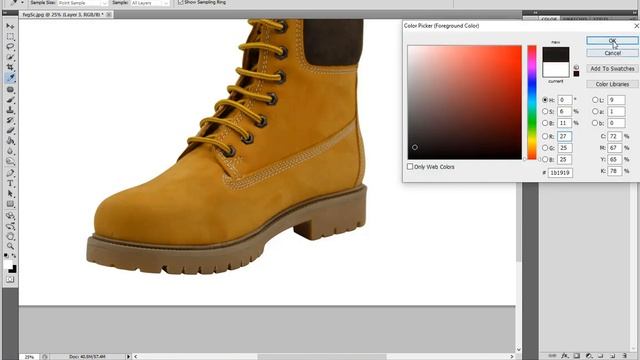Click the vertical hue slider strip

[531, 102]
